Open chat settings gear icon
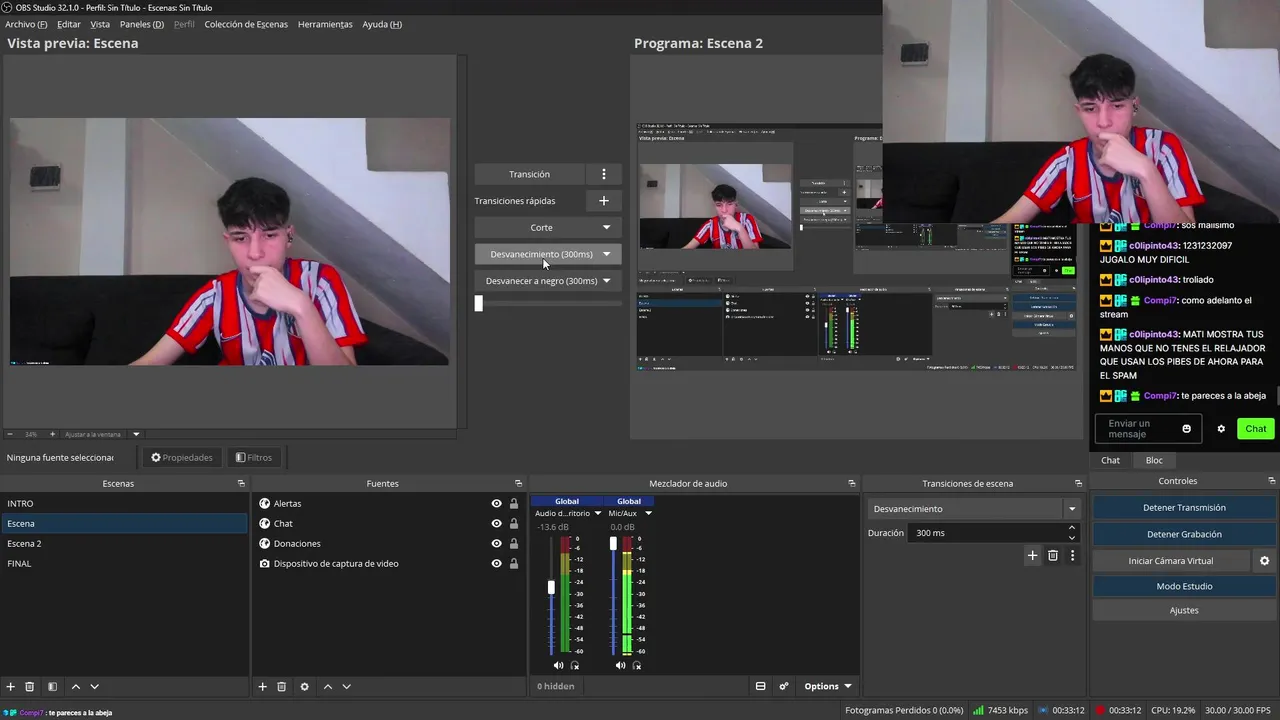The height and width of the screenshot is (720, 1280). coord(1221,429)
